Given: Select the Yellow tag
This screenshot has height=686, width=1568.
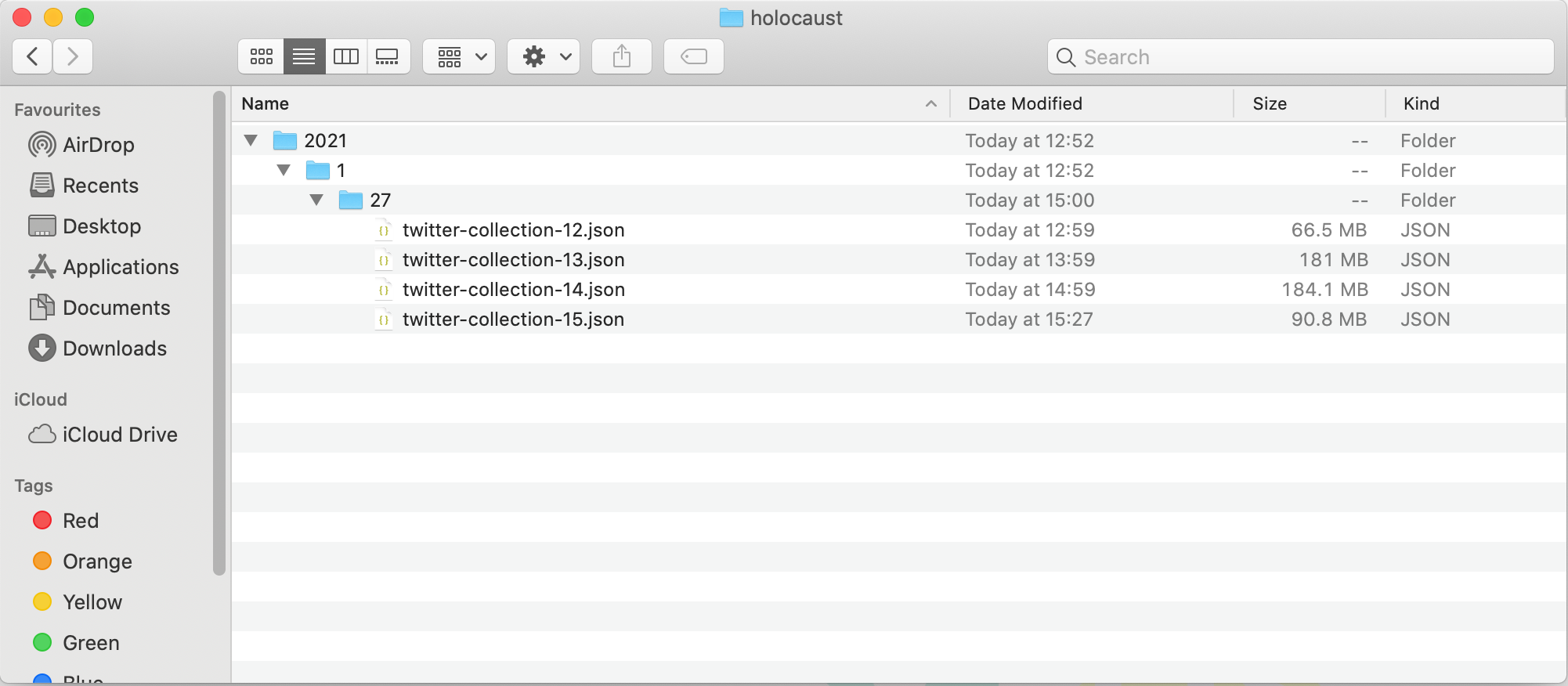Looking at the screenshot, I should click(78, 602).
